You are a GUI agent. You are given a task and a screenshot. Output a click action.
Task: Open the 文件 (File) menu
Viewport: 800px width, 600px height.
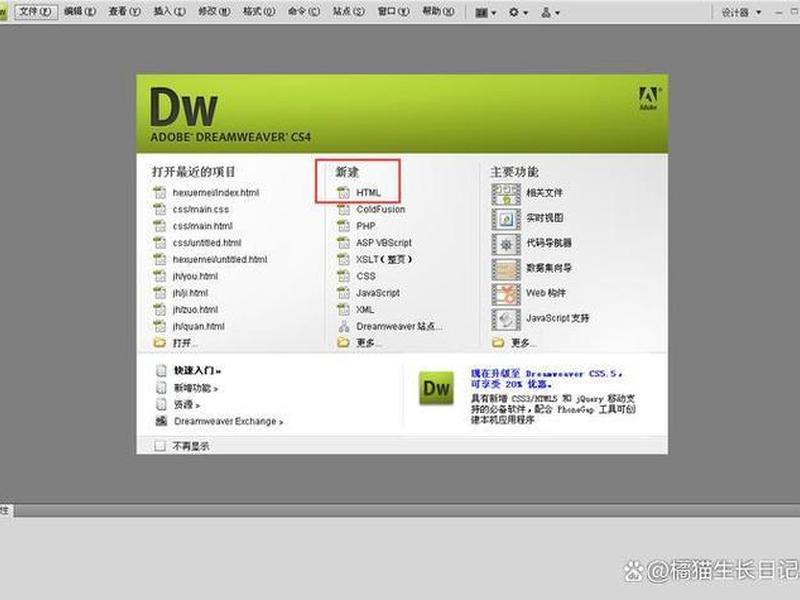(36, 11)
